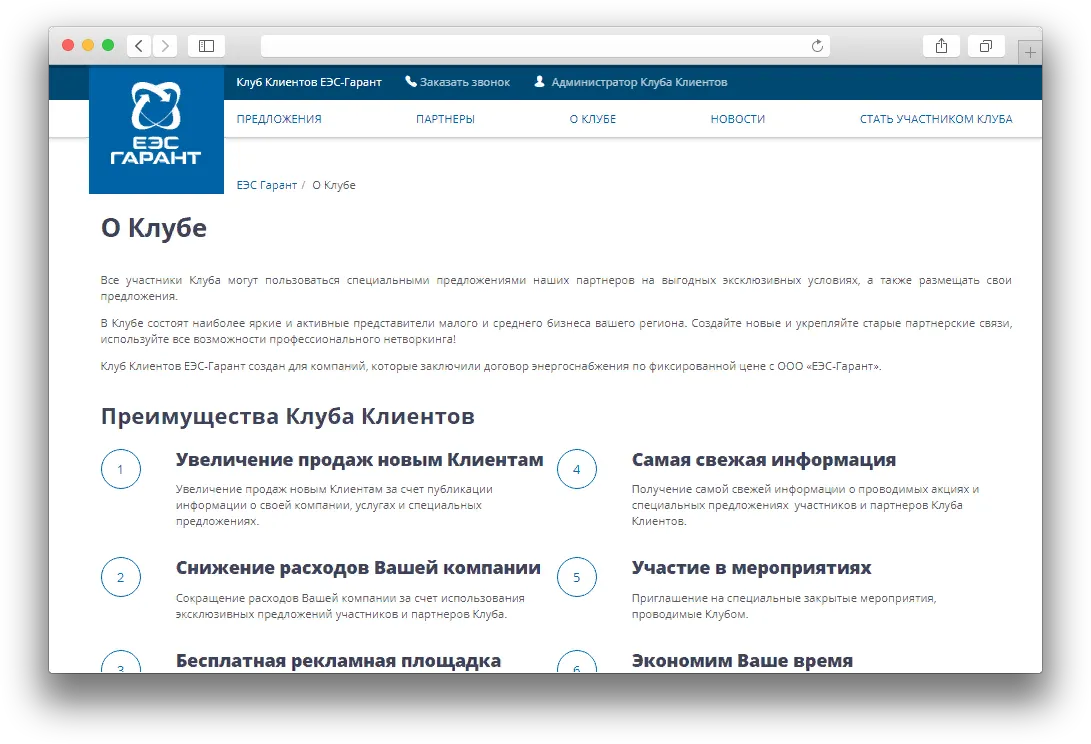The image size is (1091, 744).
Task: Click the Снижение расходов Вашей компании heading
Action: (x=358, y=568)
